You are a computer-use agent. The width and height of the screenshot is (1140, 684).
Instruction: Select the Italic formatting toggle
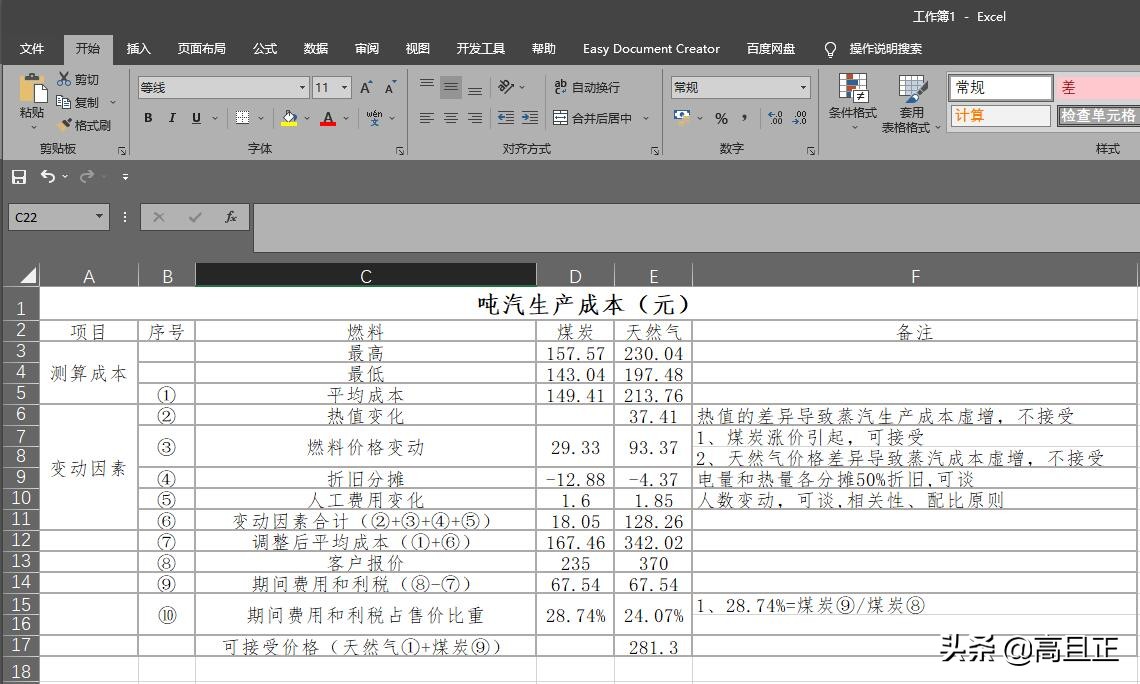coord(171,118)
